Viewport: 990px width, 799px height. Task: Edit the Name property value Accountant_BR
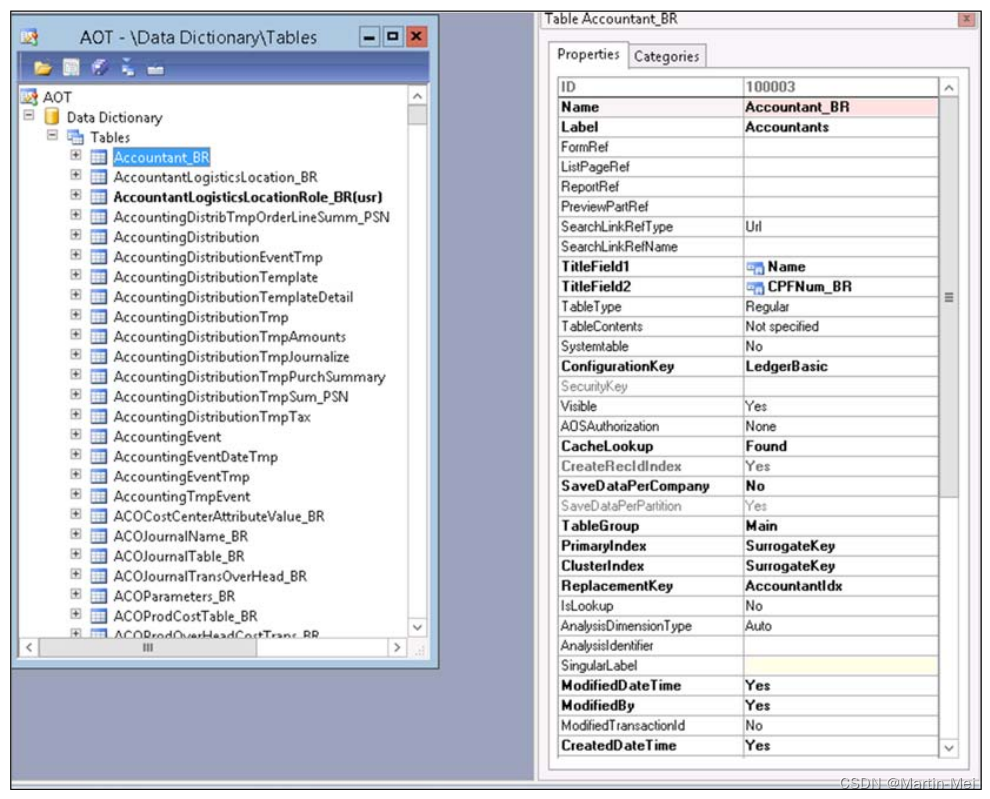click(840, 107)
